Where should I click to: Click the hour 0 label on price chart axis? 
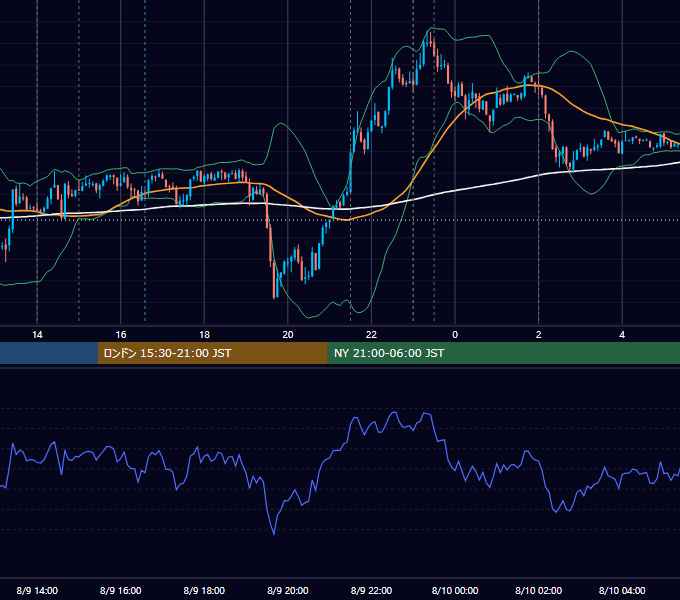coord(455,335)
